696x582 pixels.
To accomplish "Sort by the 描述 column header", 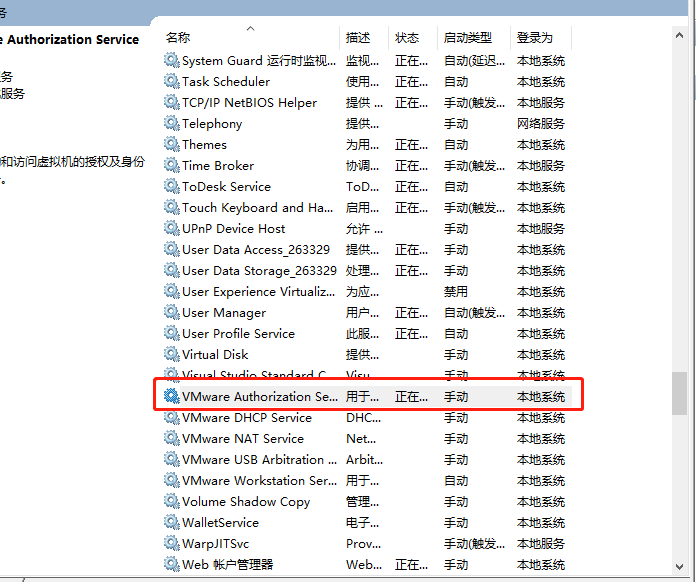I will tap(358, 38).
